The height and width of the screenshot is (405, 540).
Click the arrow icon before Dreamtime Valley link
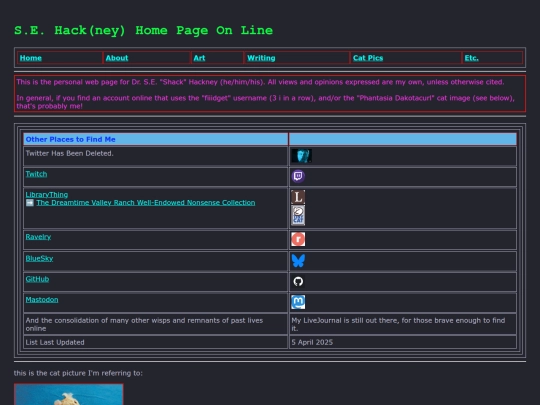pos(30,203)
